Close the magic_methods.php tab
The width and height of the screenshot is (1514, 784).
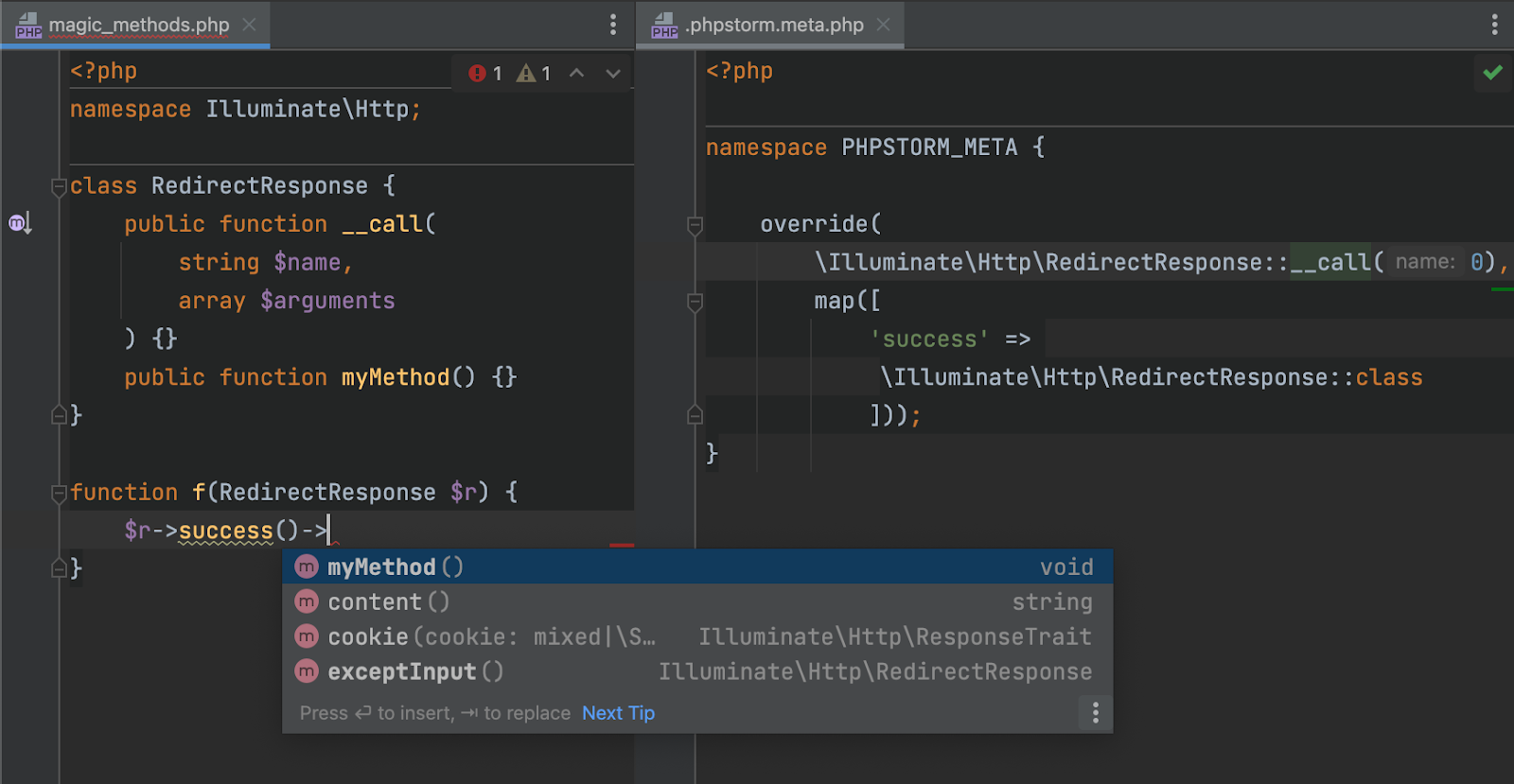[x=249, y=25]
